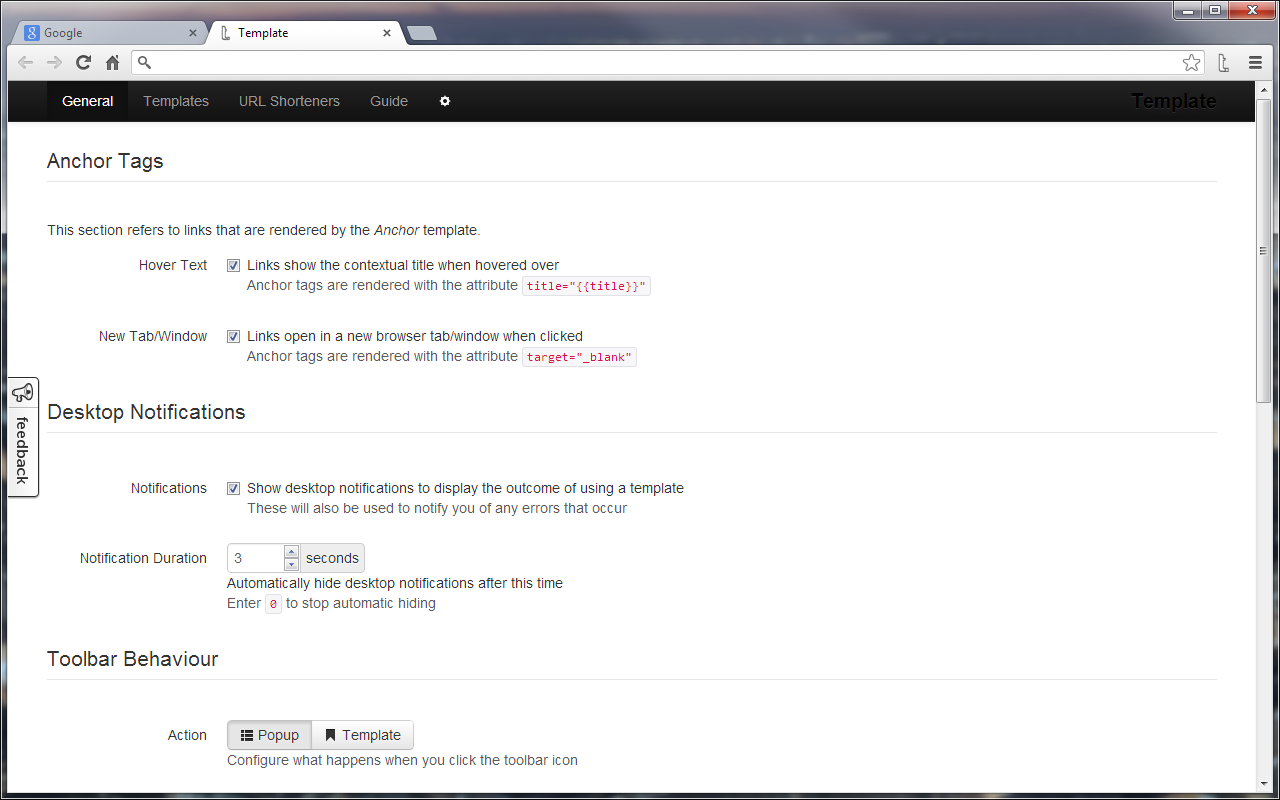
Task: Select the Template toolbar action
Action: pos(362,735)
